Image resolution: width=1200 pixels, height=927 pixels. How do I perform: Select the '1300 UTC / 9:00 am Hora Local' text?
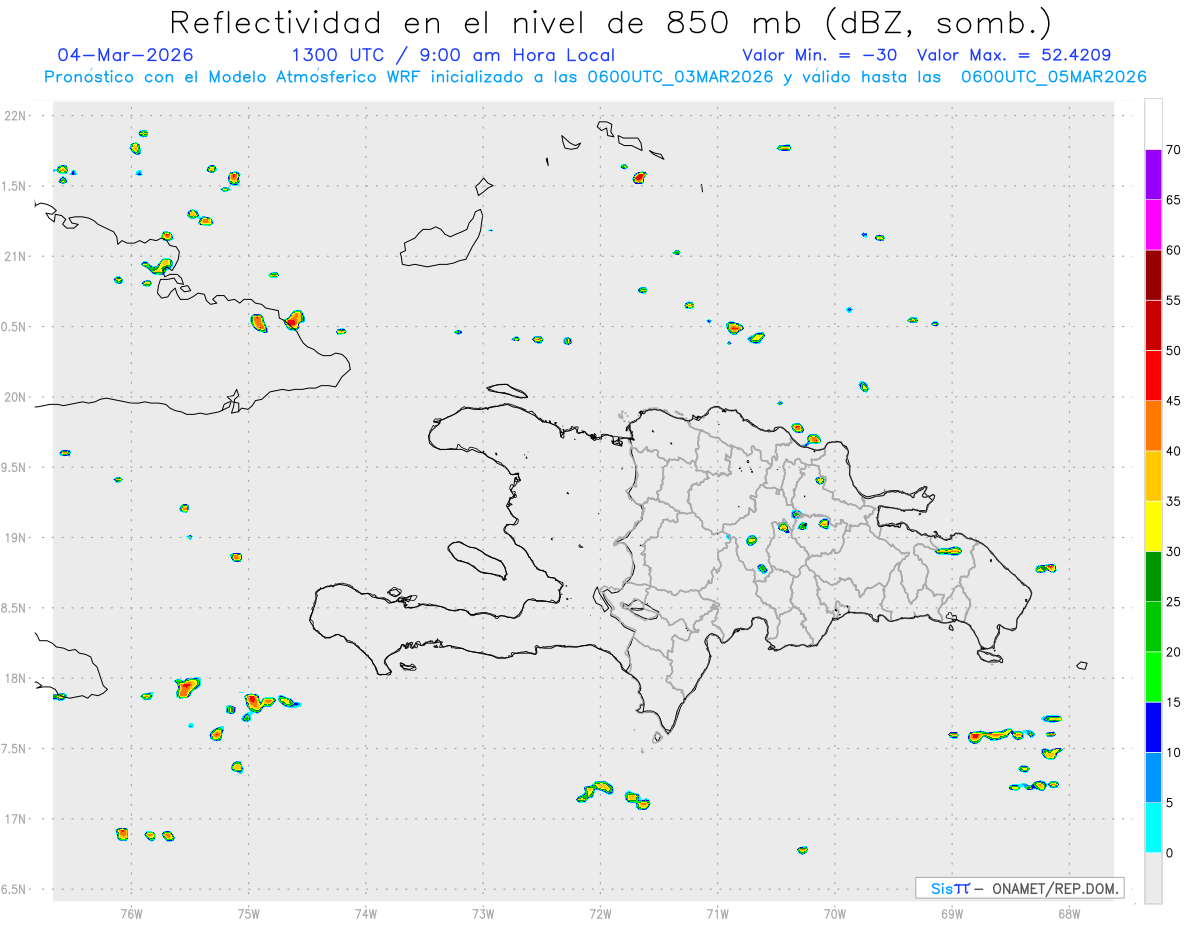point(453,55)
